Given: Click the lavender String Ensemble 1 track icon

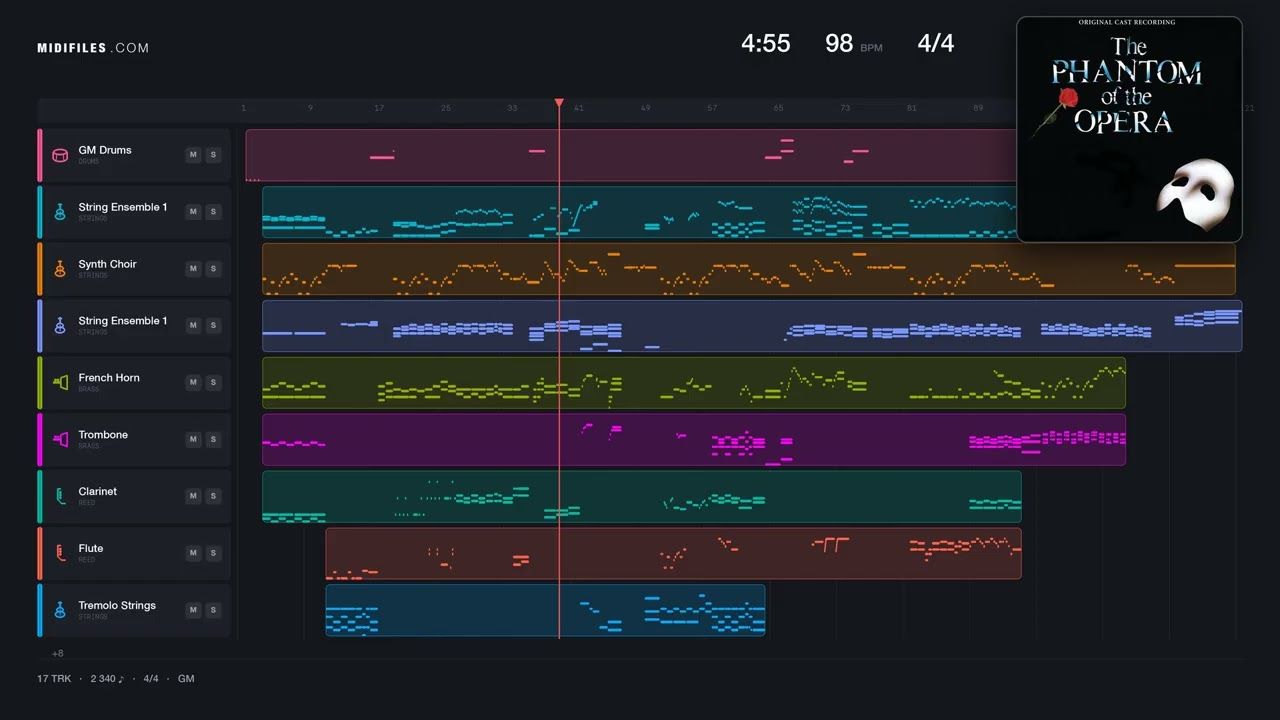Looking at the screenshot, I should (x=60, y=326).
